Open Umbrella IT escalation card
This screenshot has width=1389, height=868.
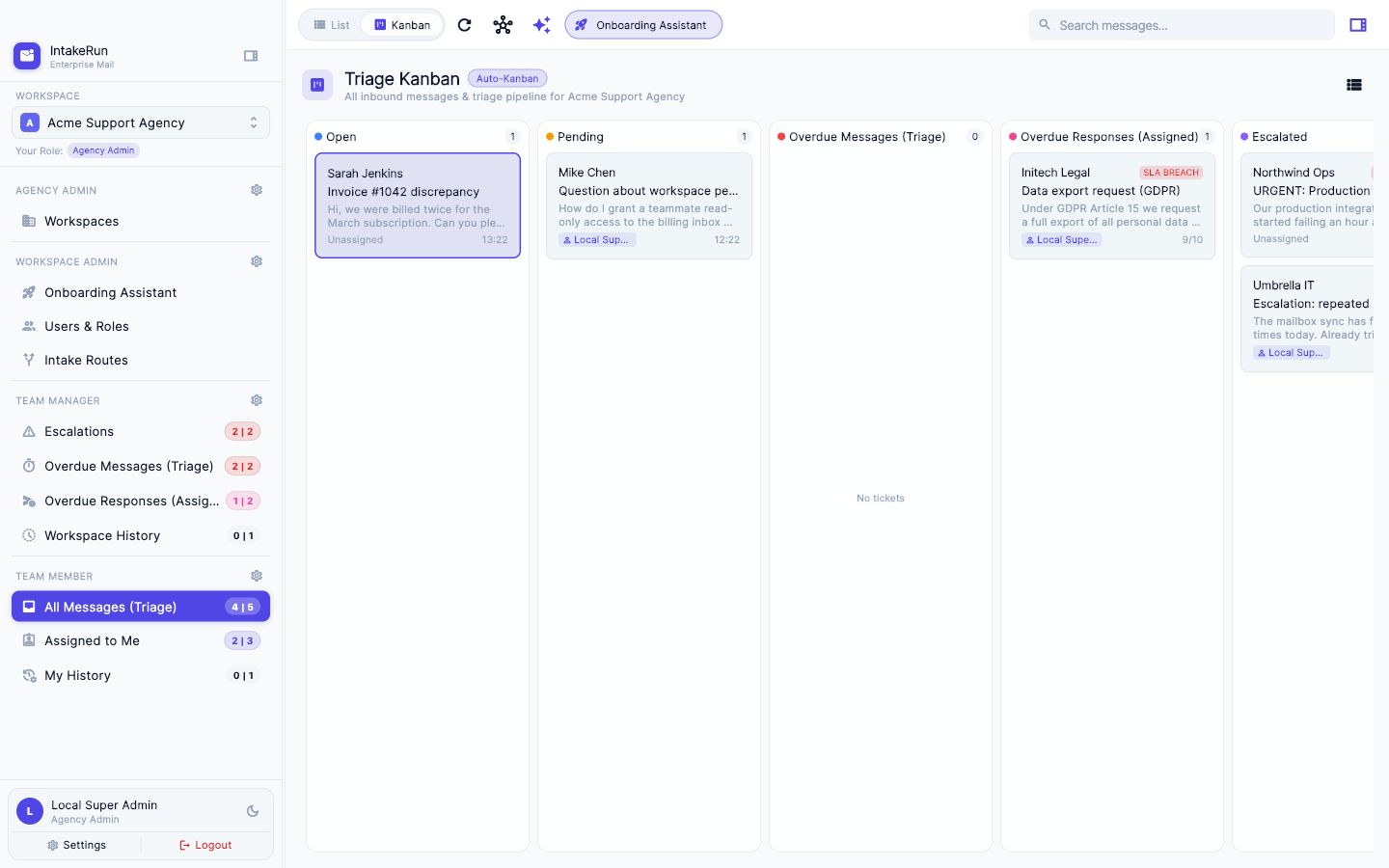pos(1307,318)
